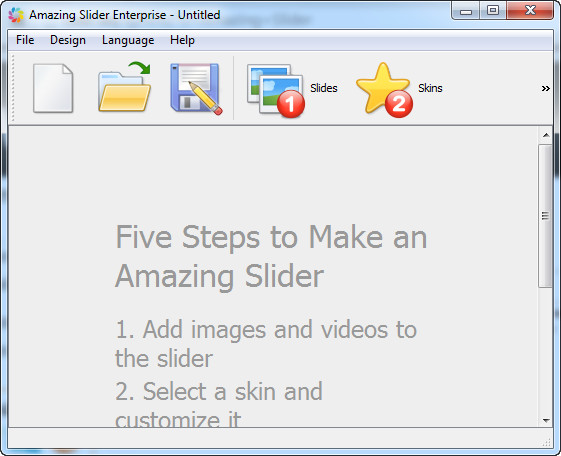Open the Language menu
This screenshot has width=561, height=456.
click(128, 40)
